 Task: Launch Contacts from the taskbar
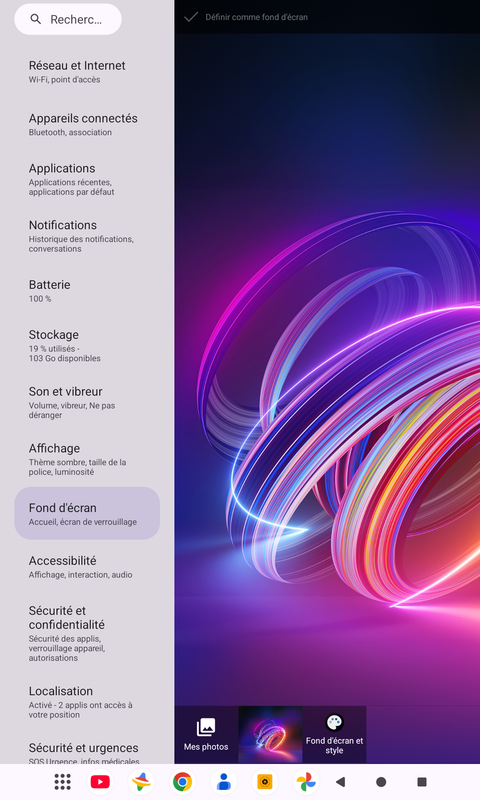click(x=223, y=782)
